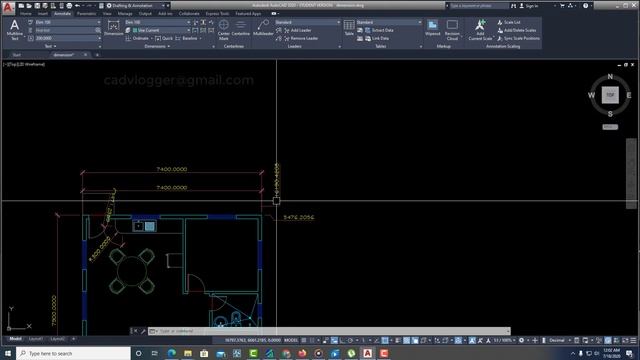Open the Start file tab
The image size is (640, 360).
(17, 55)
